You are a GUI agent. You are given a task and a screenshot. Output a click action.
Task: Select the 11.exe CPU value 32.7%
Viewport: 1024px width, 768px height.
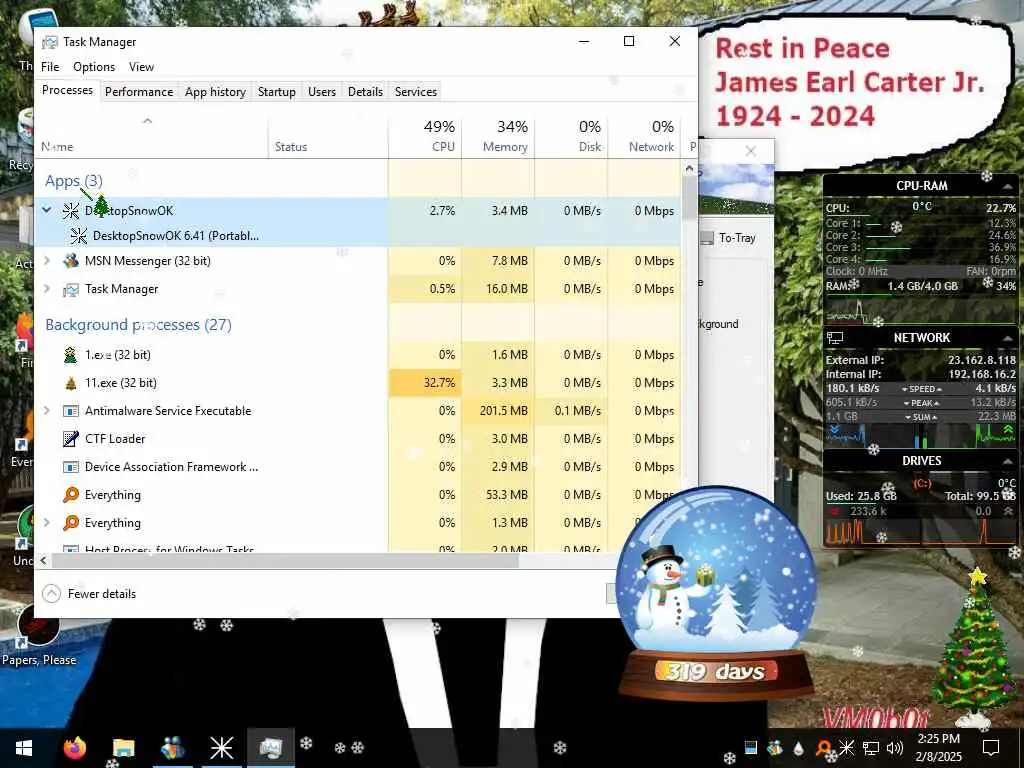tap(425, 383)
